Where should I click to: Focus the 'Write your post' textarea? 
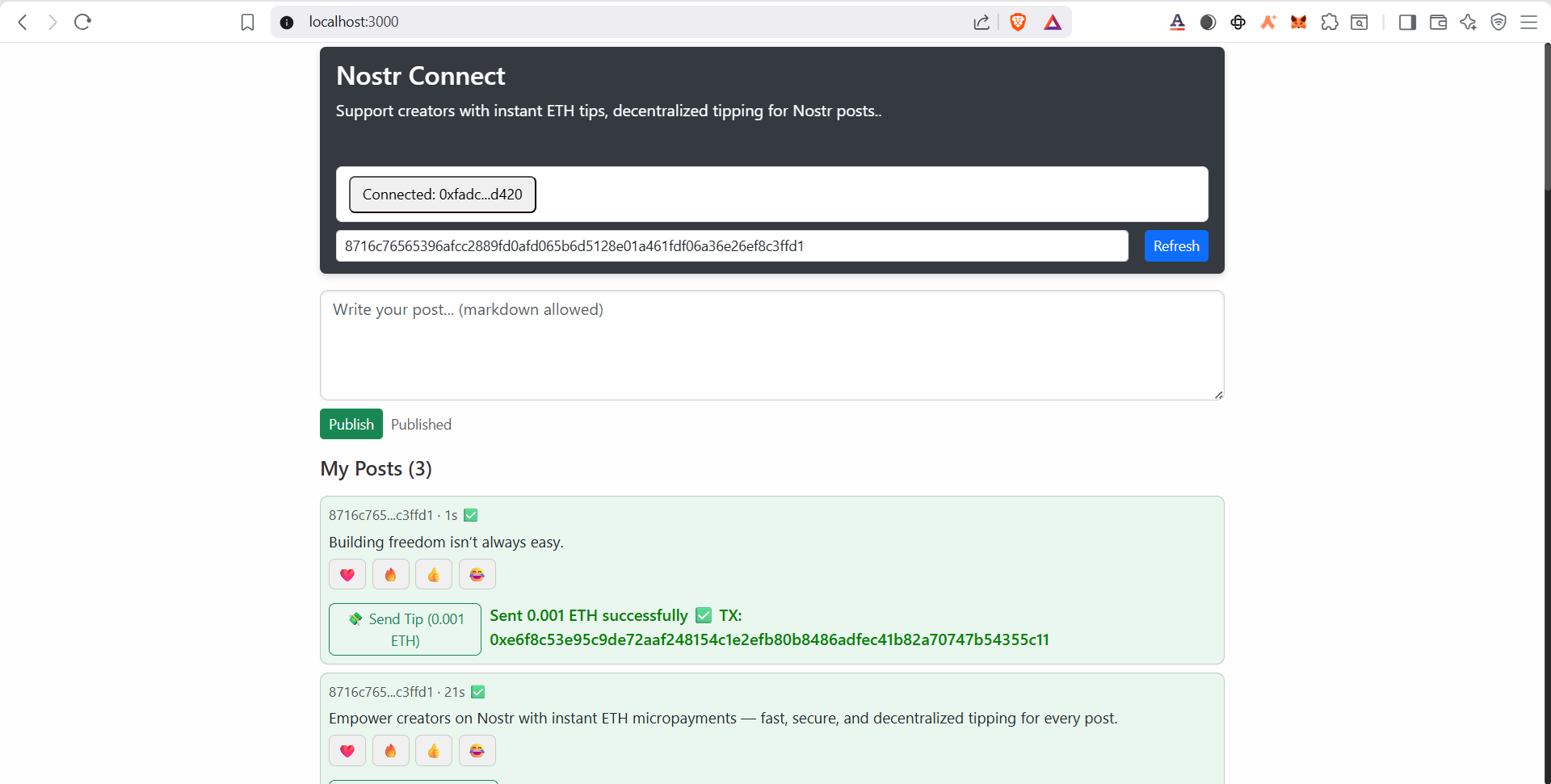point(772,345)
